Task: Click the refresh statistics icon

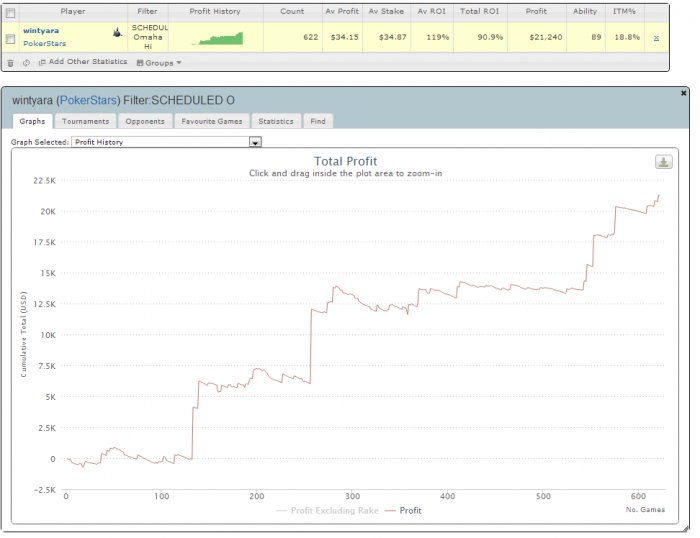Action: tap(26, 63)
